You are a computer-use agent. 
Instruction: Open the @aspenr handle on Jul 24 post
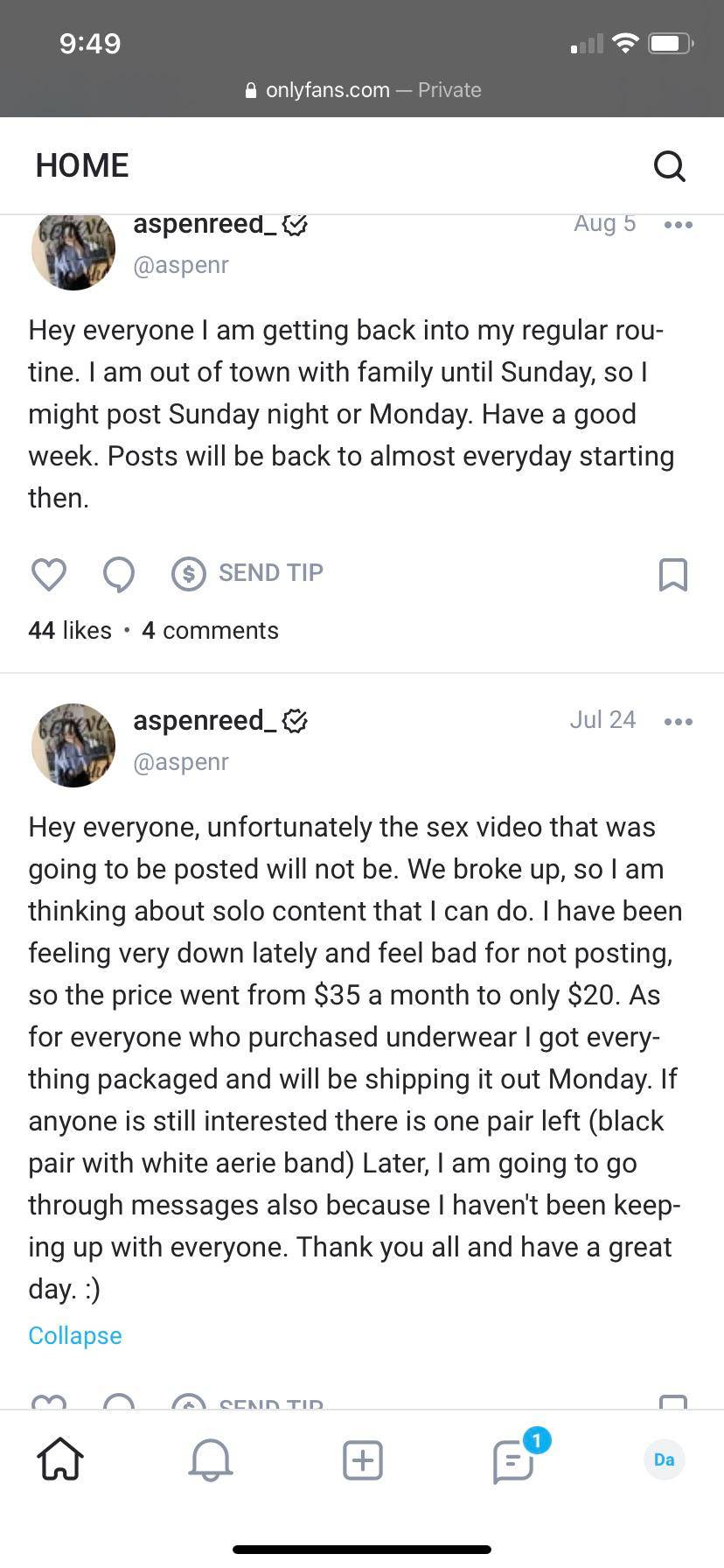(x=181, y=761)
